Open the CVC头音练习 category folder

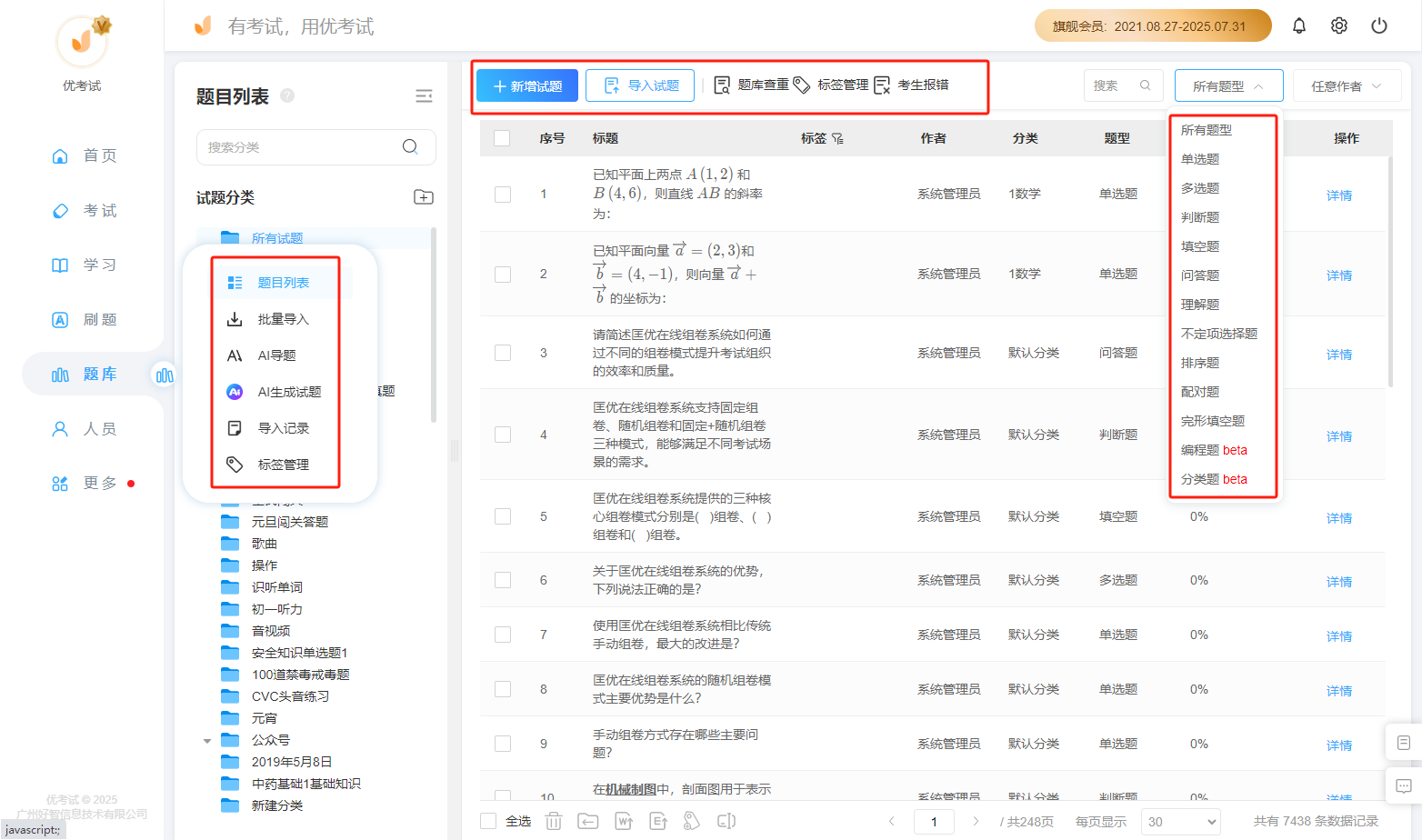click(x=290, y=696)
